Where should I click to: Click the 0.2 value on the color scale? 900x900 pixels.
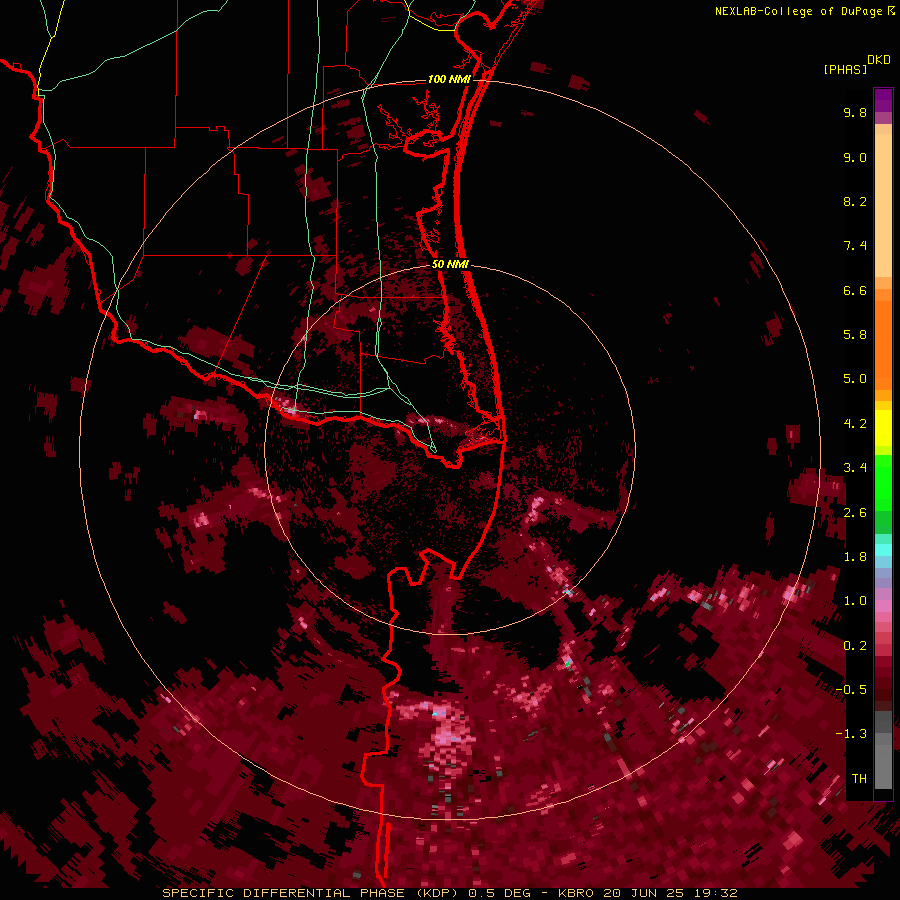[x=855, y=646]
